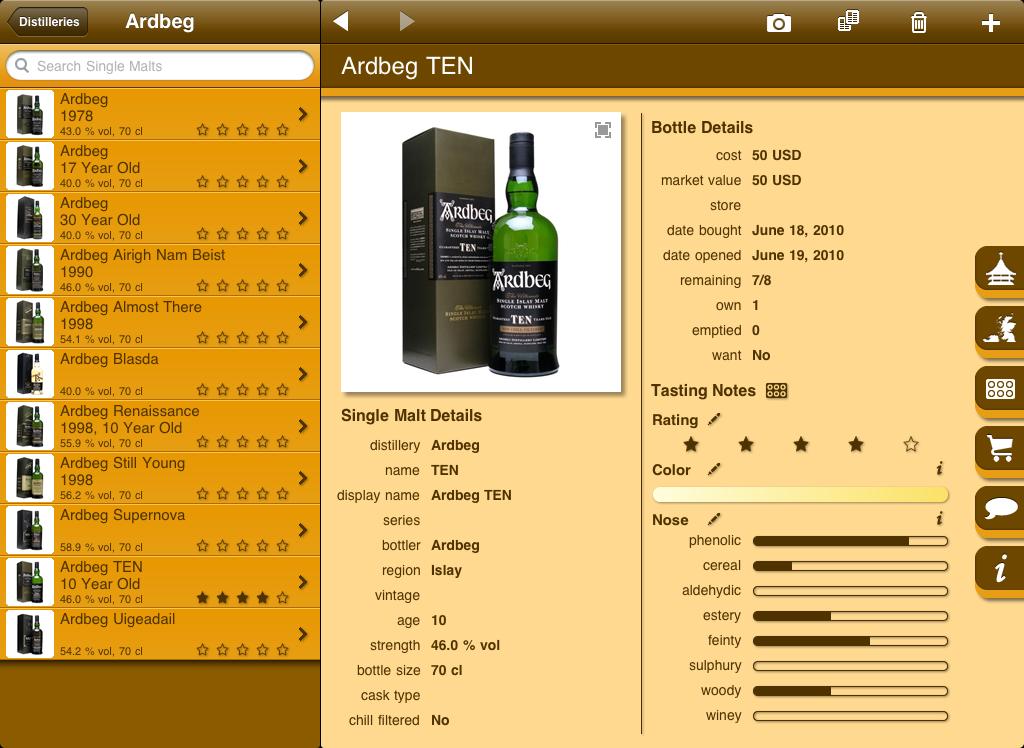
Task: Go back to Distilleries list
Action: tap(48, 22)
